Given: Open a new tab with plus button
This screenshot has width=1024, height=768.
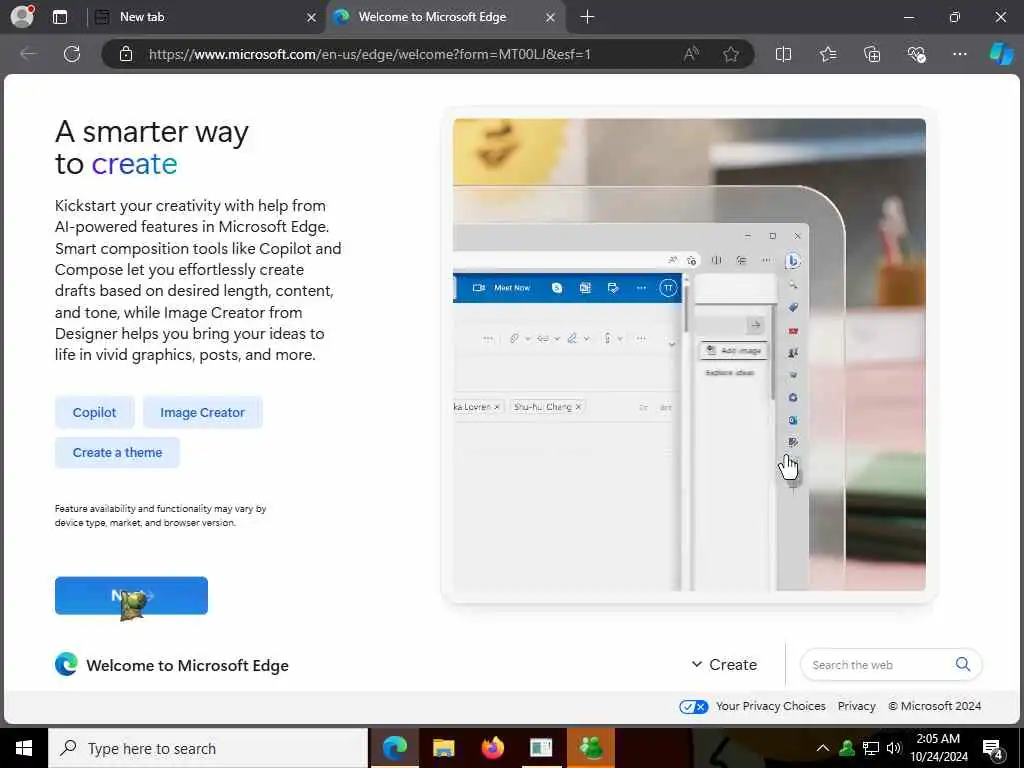Looking at the screenshot, I should click(x=587, y=17).
